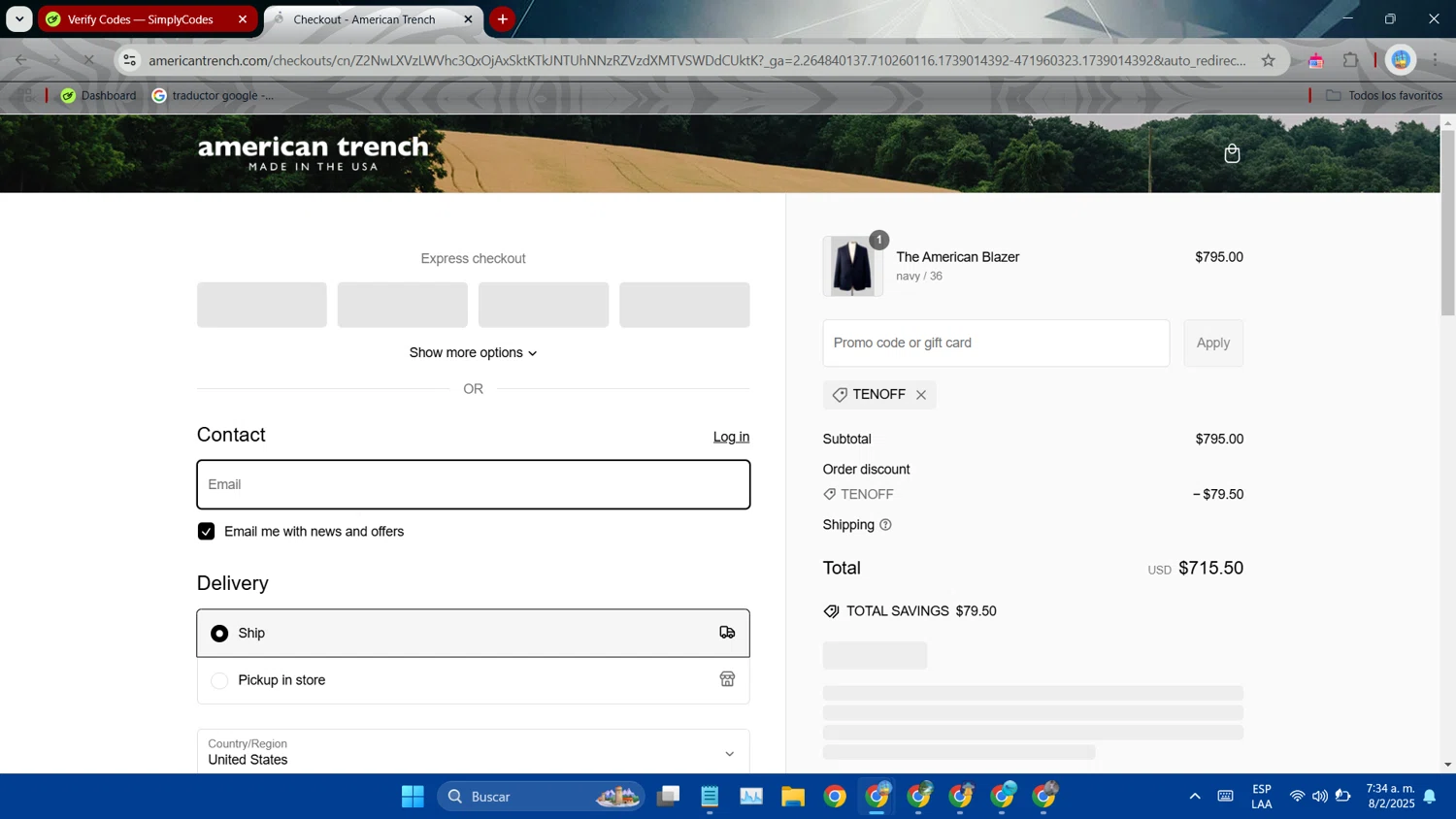Open the Chrome profile avatar

tap(1401, 60)
